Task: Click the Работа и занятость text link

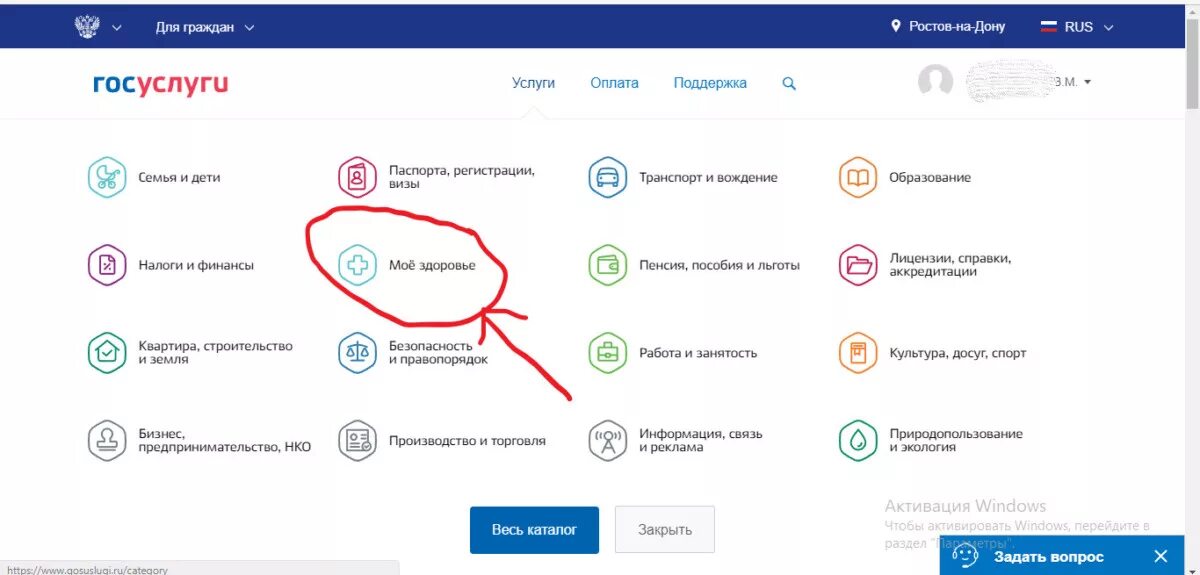Action: tap(698, 353)
